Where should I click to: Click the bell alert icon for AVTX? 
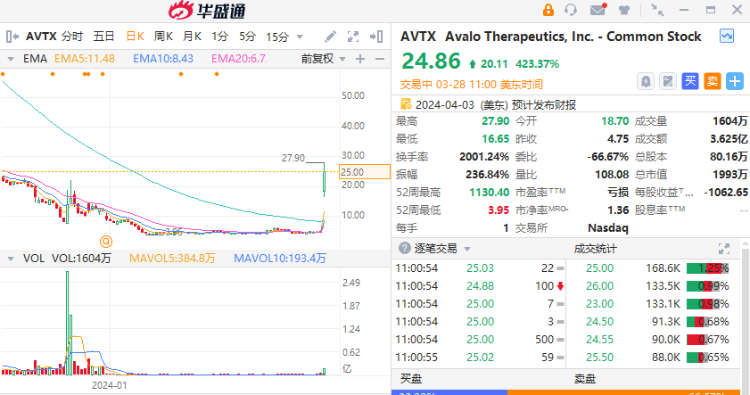pos(646,81)
